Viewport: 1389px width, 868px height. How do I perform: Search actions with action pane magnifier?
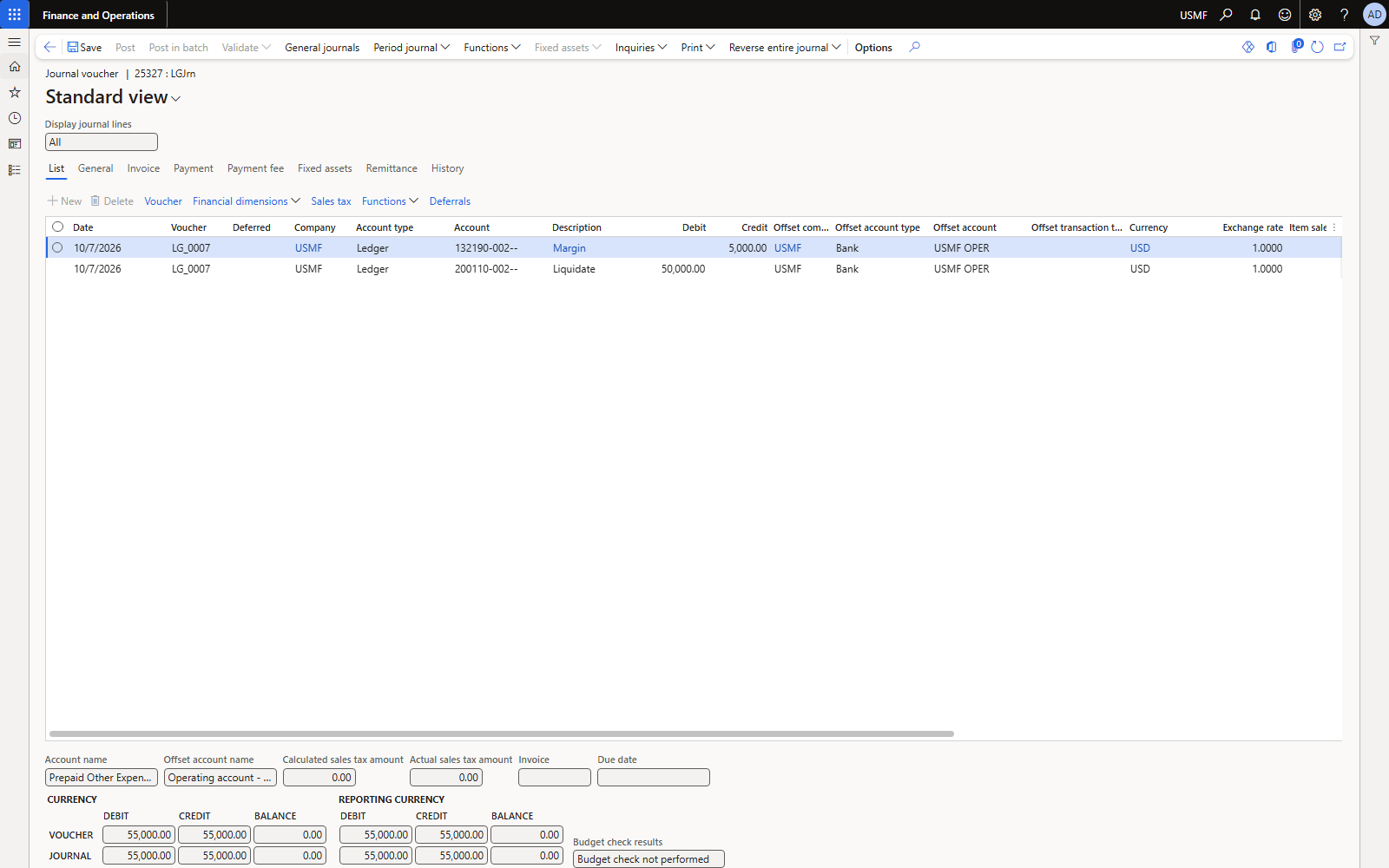pyautogui.click(x=914, y=47)
